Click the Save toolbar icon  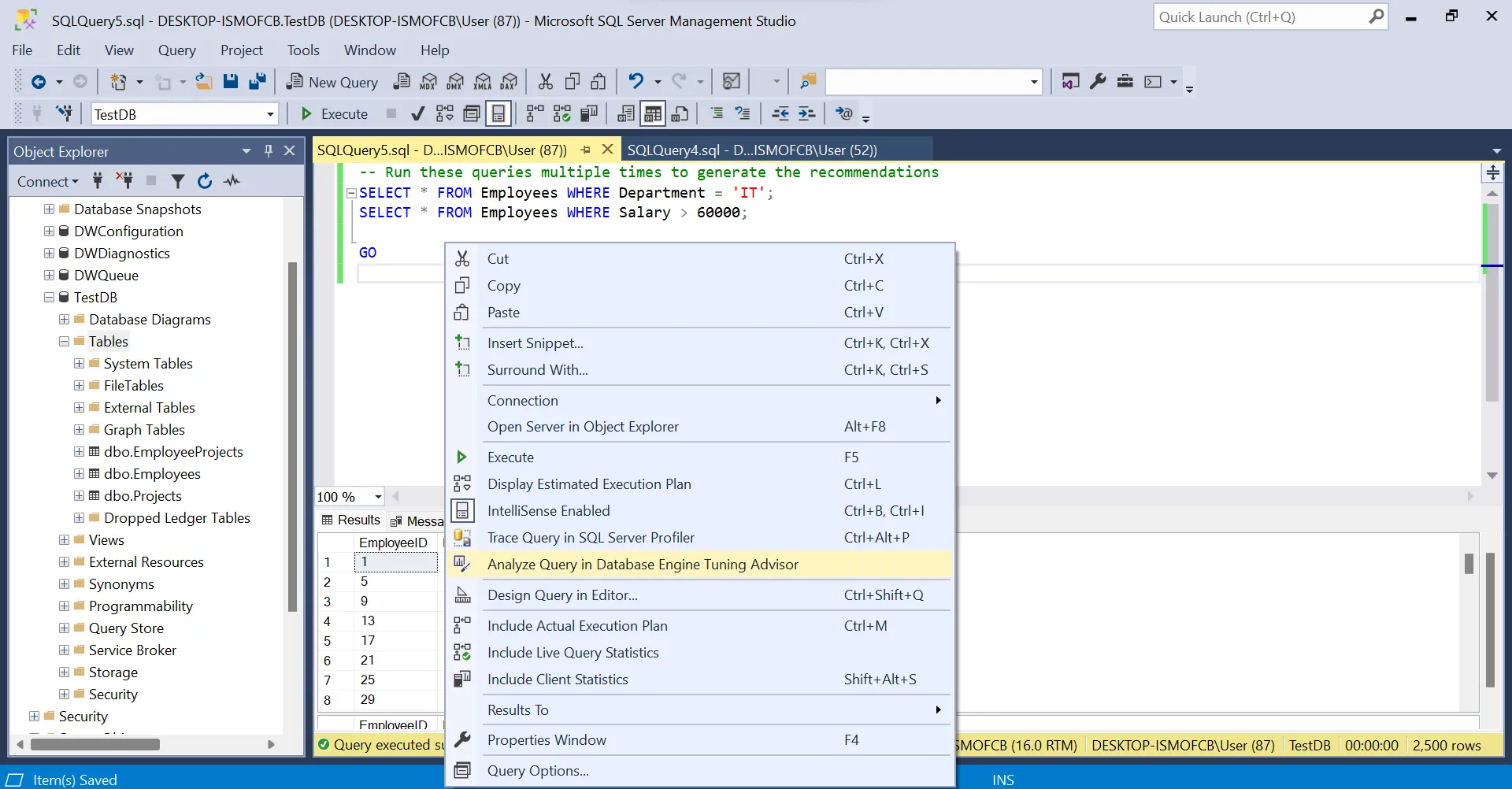[x=230, y=81]
